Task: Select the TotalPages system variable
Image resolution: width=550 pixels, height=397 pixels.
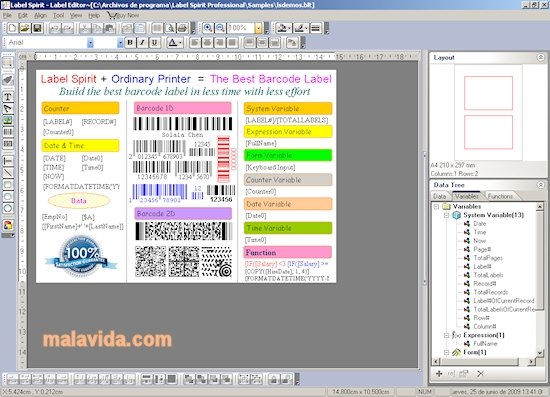Action: [488, 258]
